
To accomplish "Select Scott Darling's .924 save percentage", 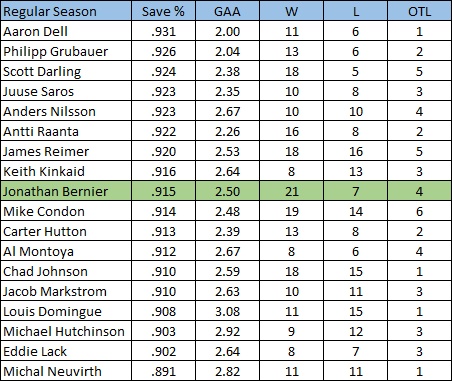I will click(x=163, y=71).
